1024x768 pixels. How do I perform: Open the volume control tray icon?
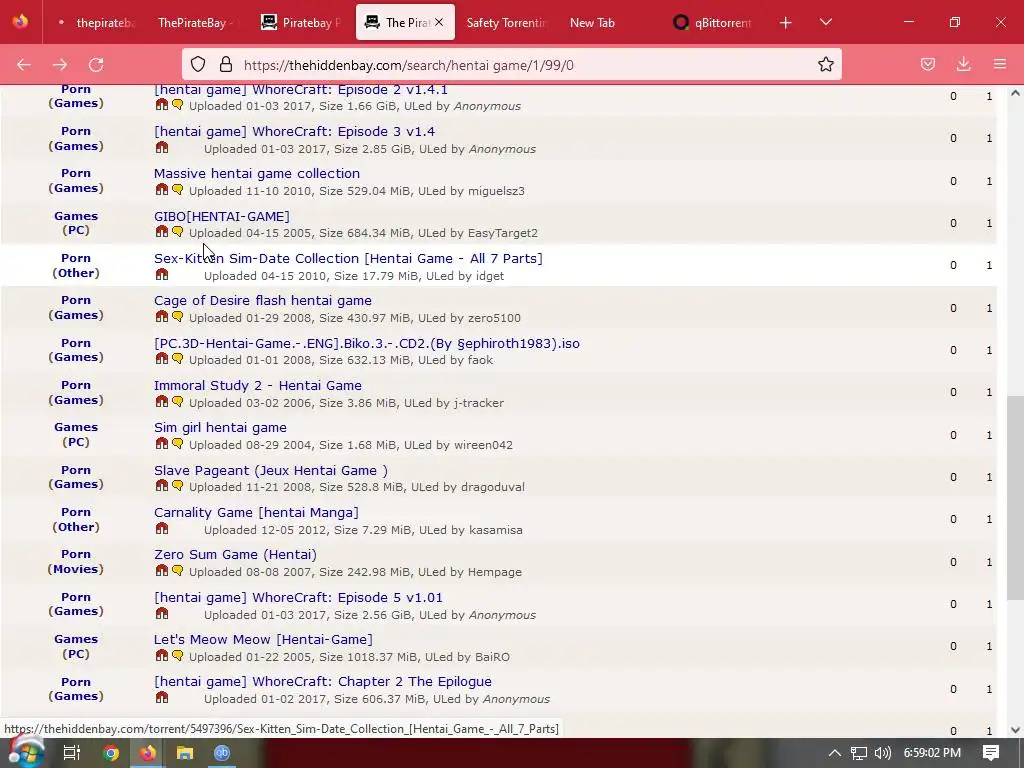coord(882,753)
